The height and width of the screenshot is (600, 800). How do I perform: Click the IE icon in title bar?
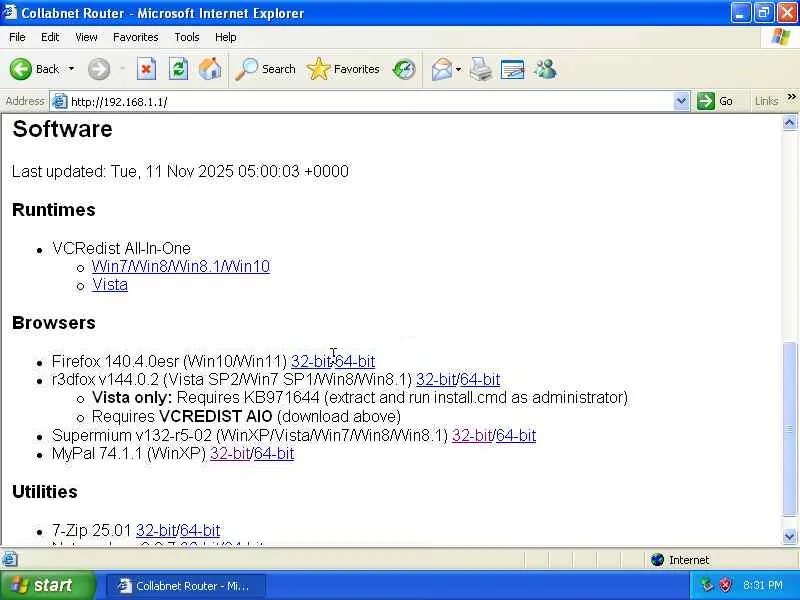[9, 12]
